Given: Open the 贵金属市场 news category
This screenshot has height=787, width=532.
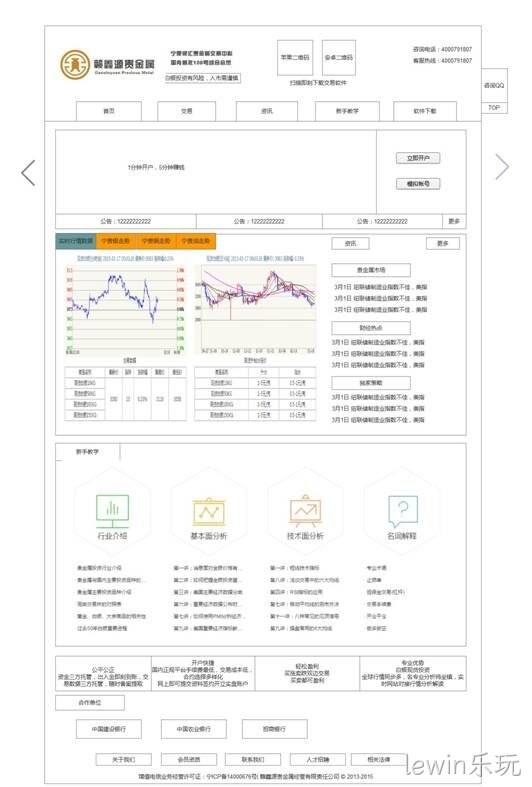Looking at the screenshot, I should point(371,270).
